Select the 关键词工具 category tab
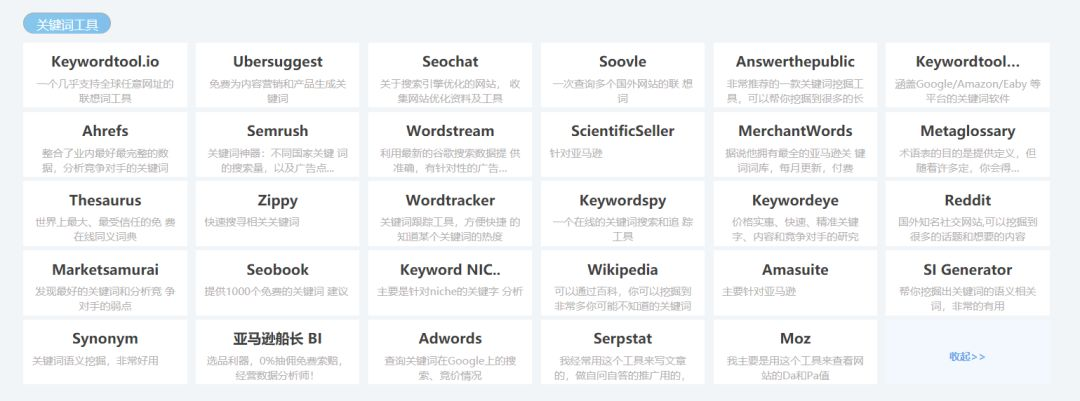 (67, 24)
